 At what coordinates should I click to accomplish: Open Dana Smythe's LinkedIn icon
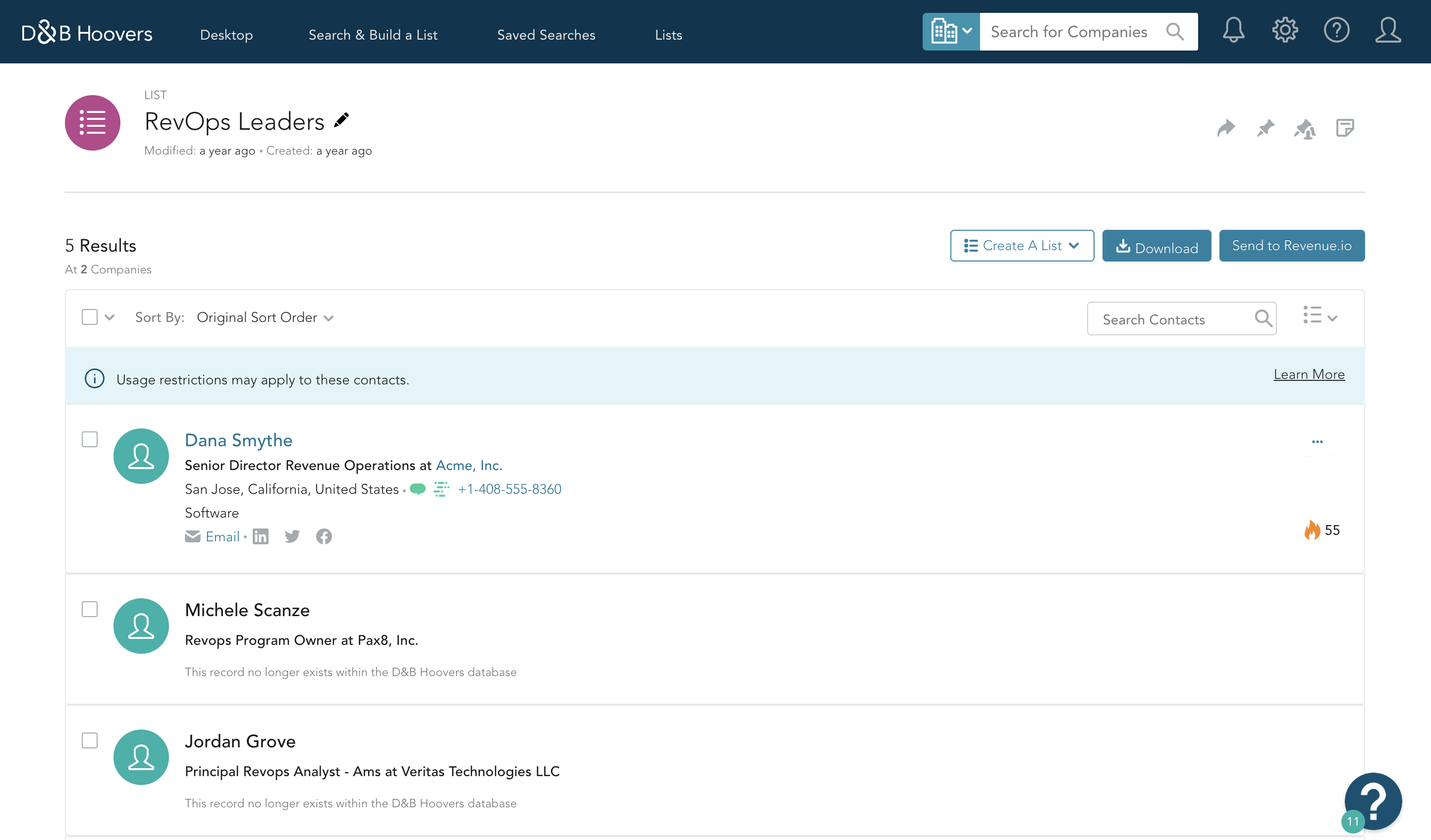(261, 536)
